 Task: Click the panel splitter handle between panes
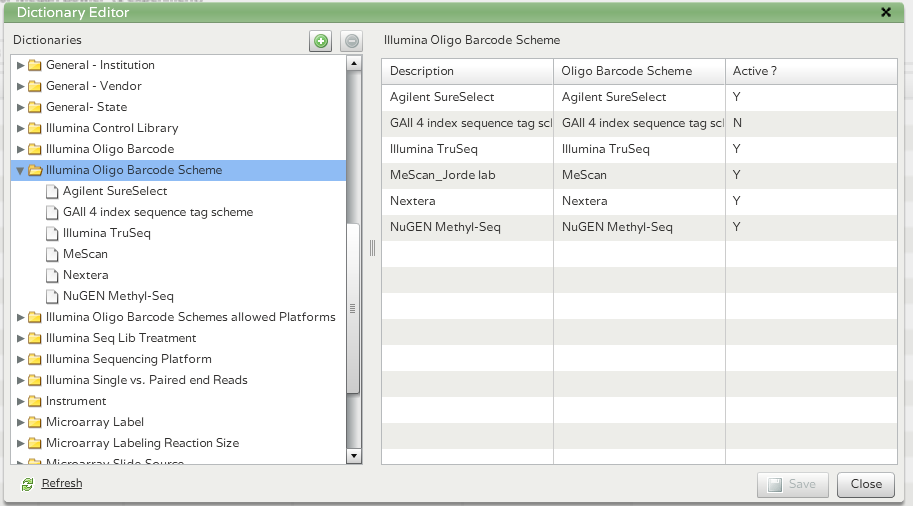[x=372, y=249]
